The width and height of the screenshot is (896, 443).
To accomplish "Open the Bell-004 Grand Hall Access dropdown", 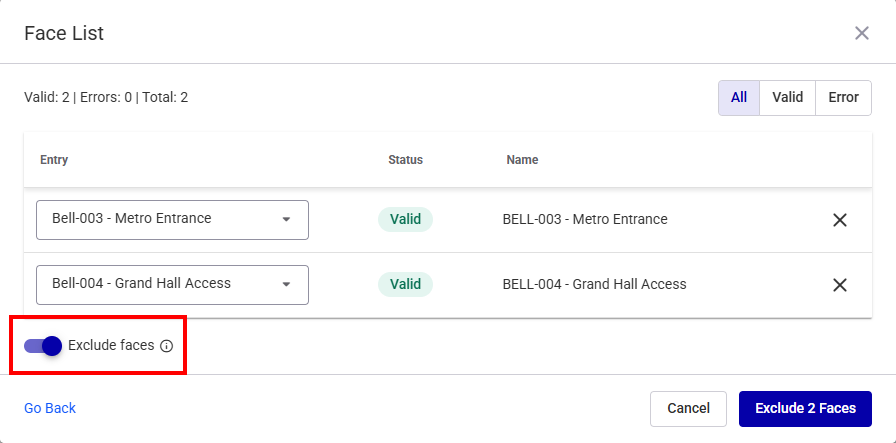I will 172,285.
